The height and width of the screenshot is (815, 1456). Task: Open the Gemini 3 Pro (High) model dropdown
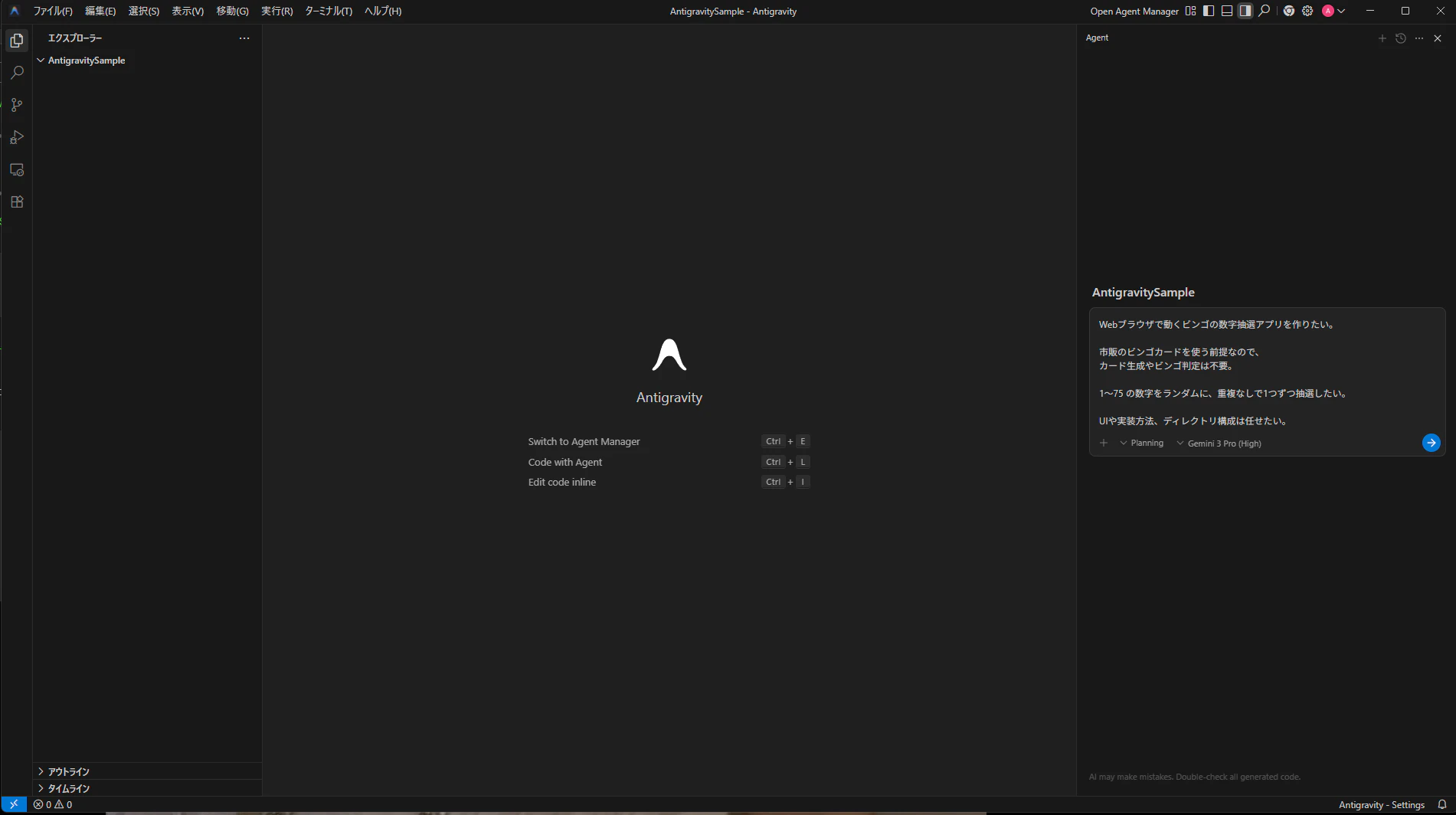click(1219, 443)
